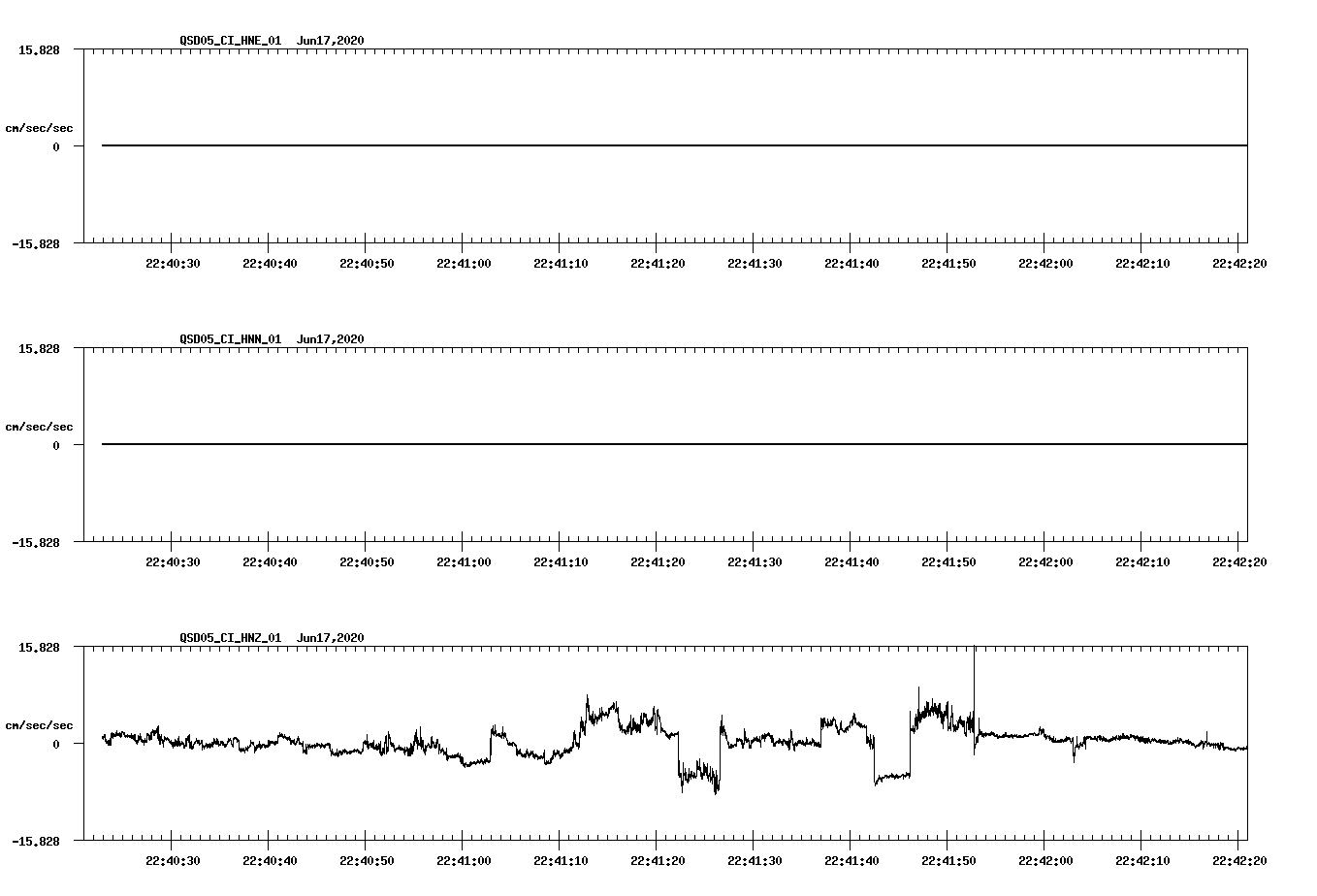Click the Jun17,2020 date on HNN plot
Image resolution: width=1317 pixels, height=896 pixels.
click(x=331, y=339)
